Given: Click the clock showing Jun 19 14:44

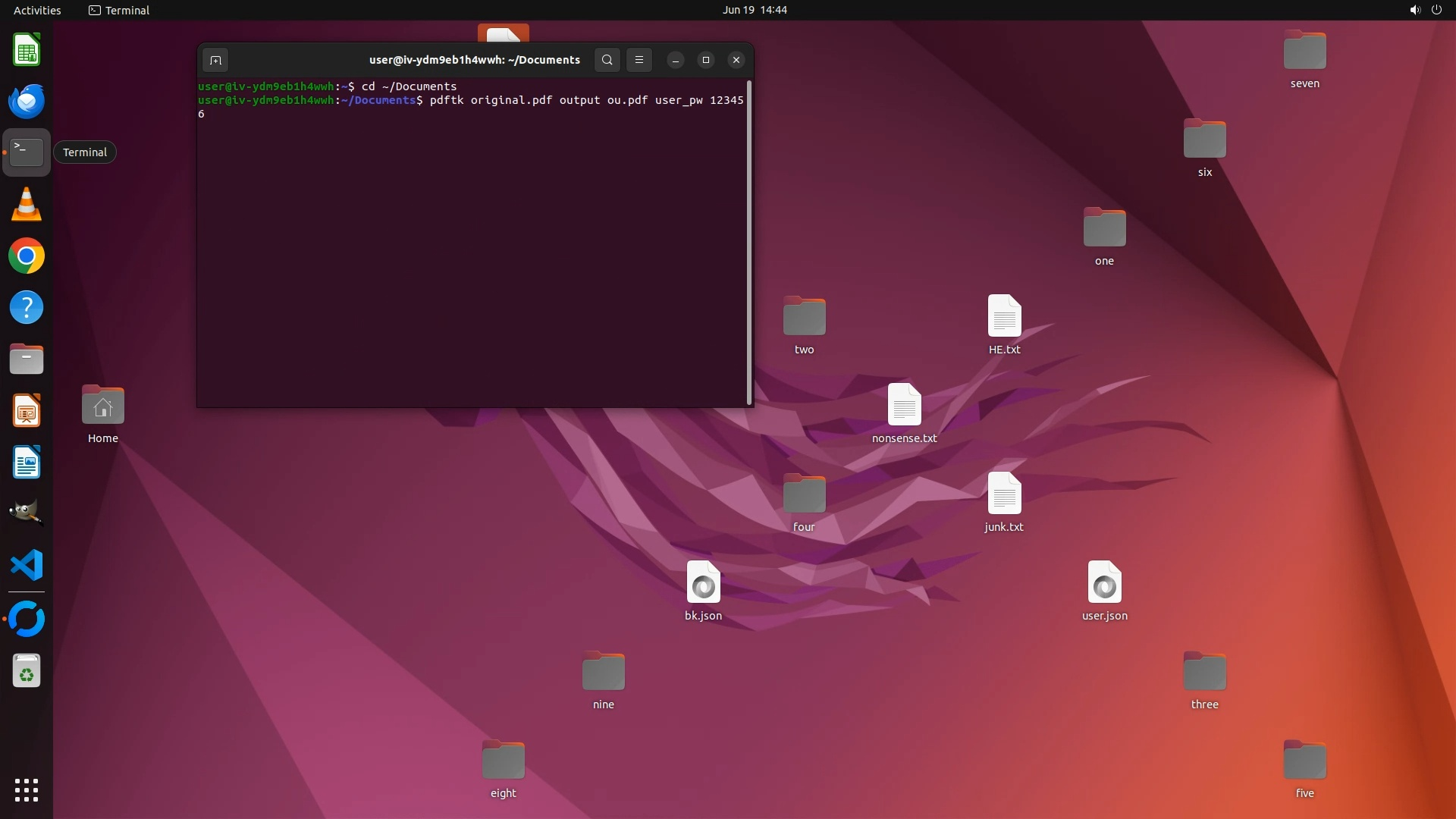Looking at the screenshot, I should coord(754,10).
